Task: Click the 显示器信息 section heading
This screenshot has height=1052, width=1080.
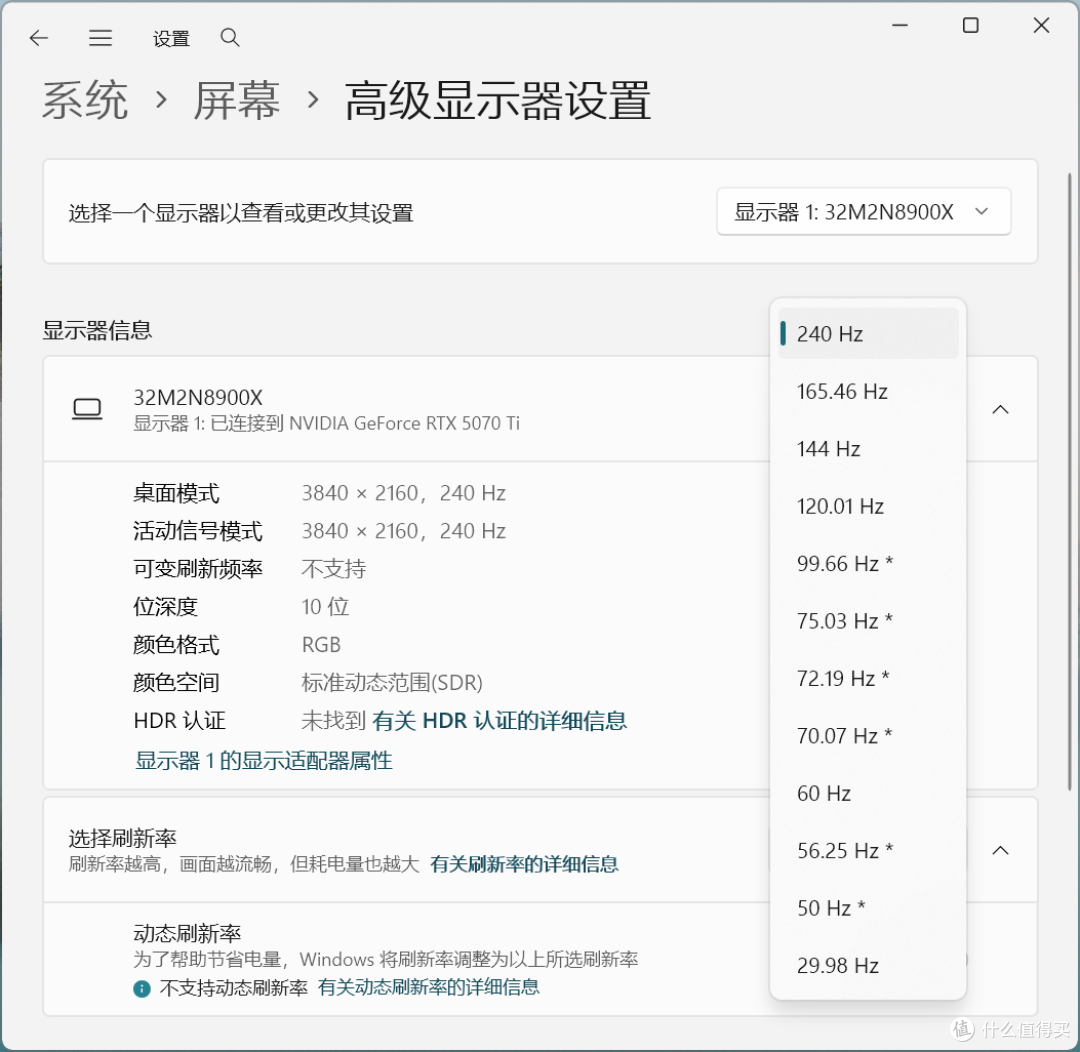Action: (x=97, y=330)
